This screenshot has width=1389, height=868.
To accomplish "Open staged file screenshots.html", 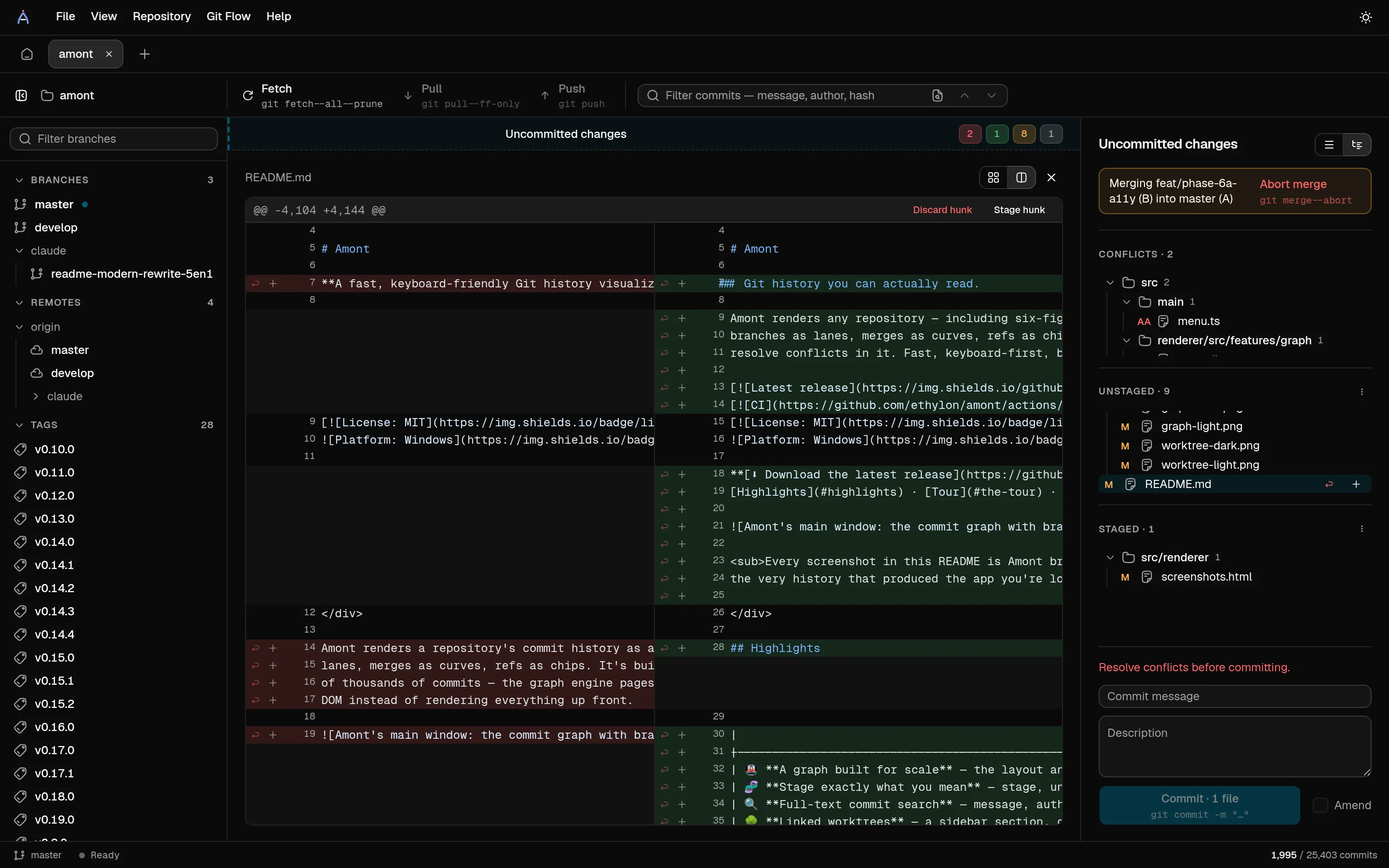I will pyautogui.click(x=1207, y=577).
